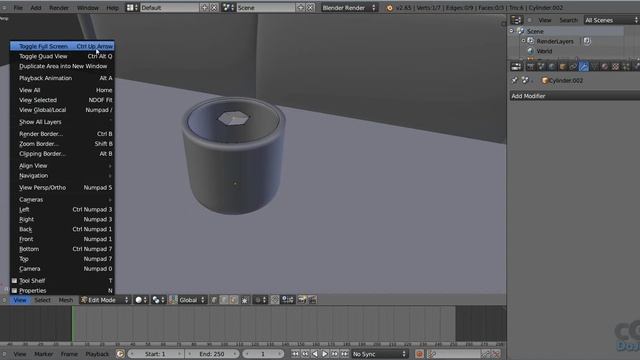Open the Align View submenu
Viewport: 640px width, 360px height.
(x=62, y=166)
